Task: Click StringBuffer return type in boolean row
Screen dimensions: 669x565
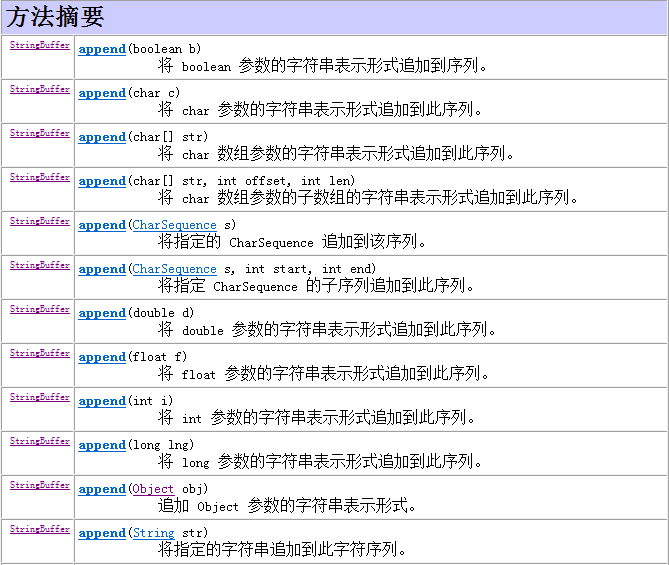Action: click(x=40, y=45)
